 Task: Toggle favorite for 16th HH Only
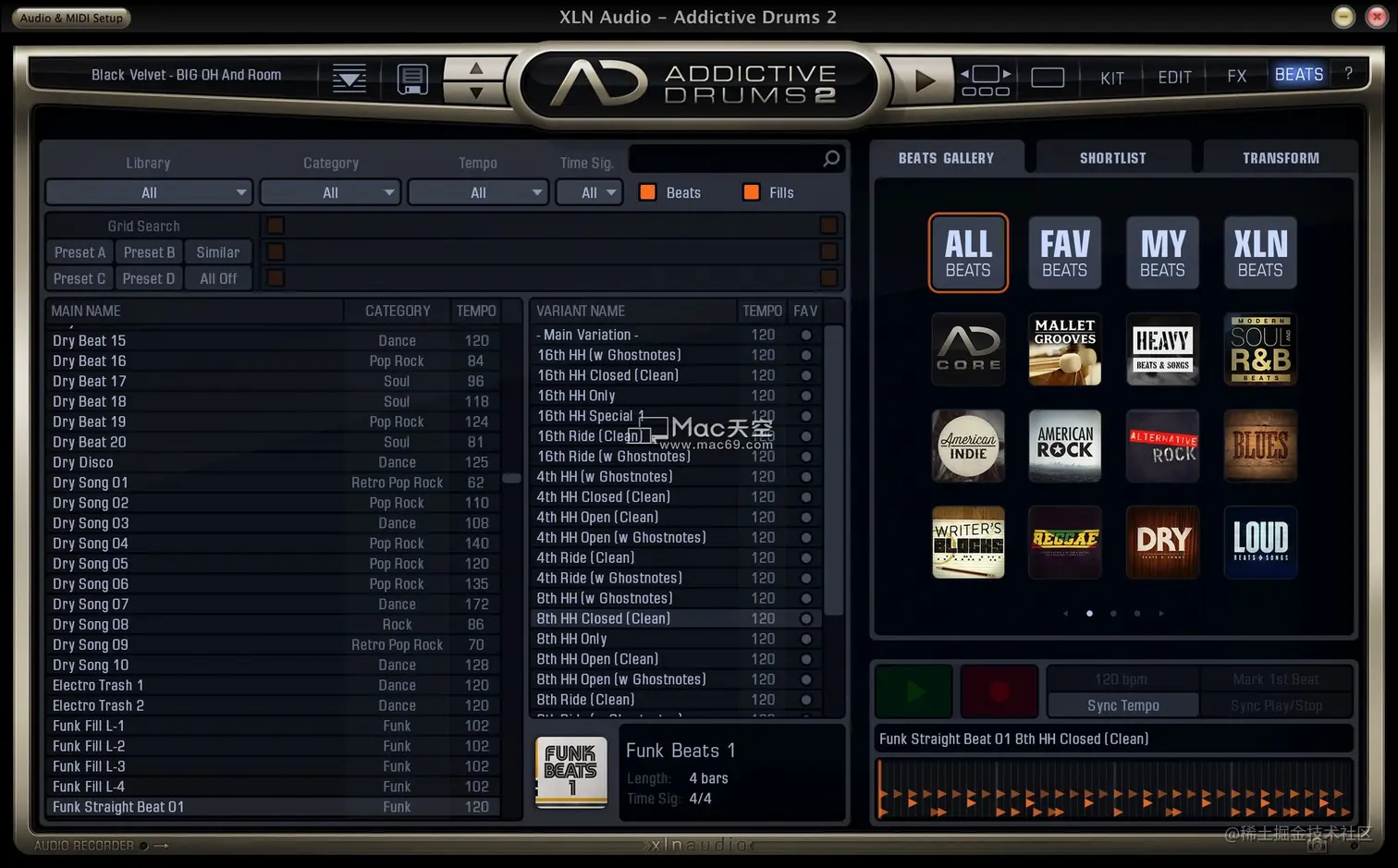click(x=806, y=396)
